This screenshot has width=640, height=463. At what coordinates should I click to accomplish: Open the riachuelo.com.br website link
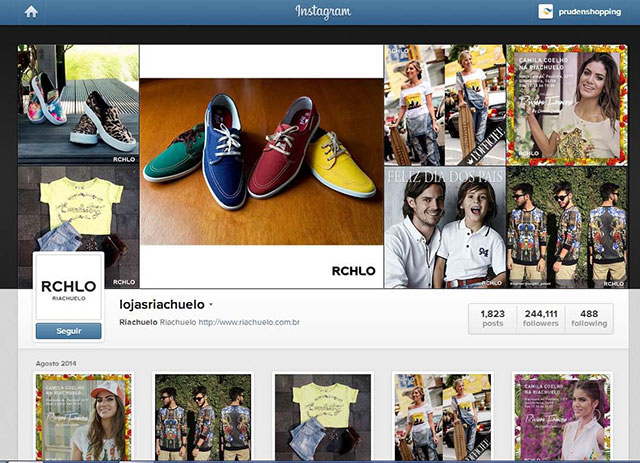pos(249,322)
